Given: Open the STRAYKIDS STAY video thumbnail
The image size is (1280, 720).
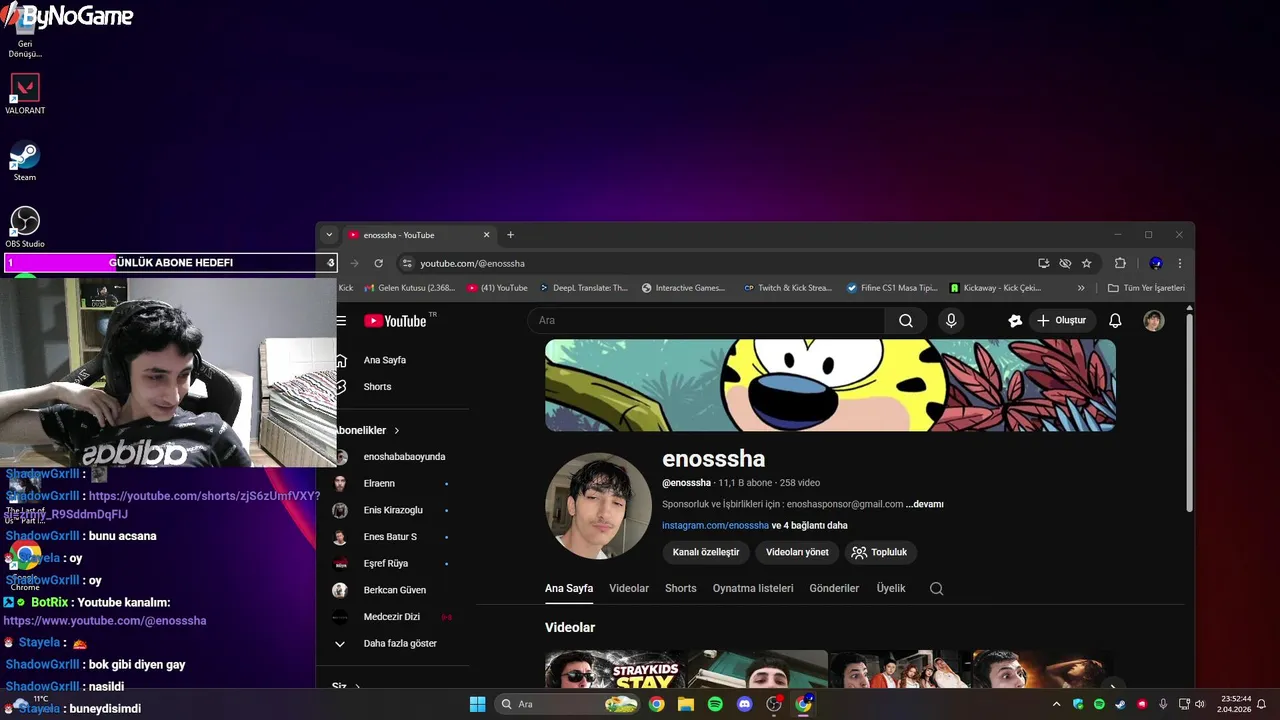Looking at the screenshot, I should (615, 669).
